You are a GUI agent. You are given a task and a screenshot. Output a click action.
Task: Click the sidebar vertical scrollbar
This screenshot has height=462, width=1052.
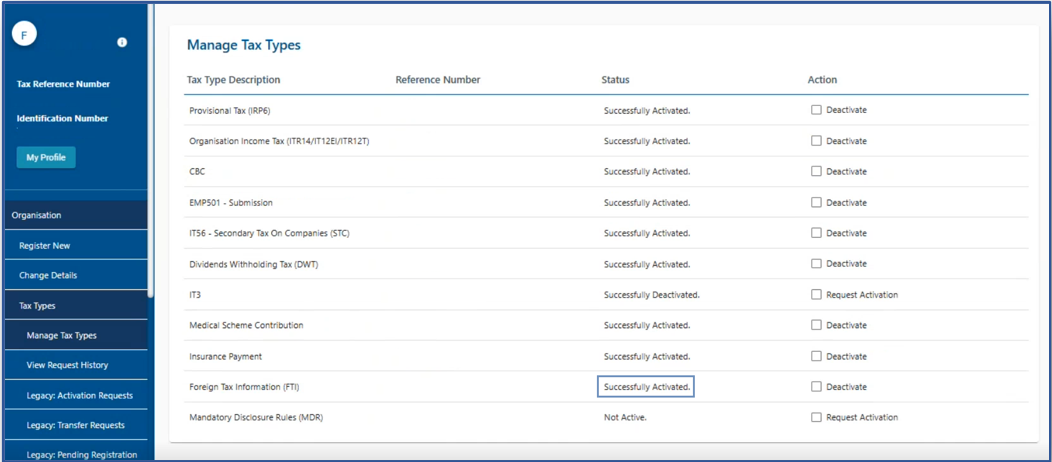click(x=151, y=150)
